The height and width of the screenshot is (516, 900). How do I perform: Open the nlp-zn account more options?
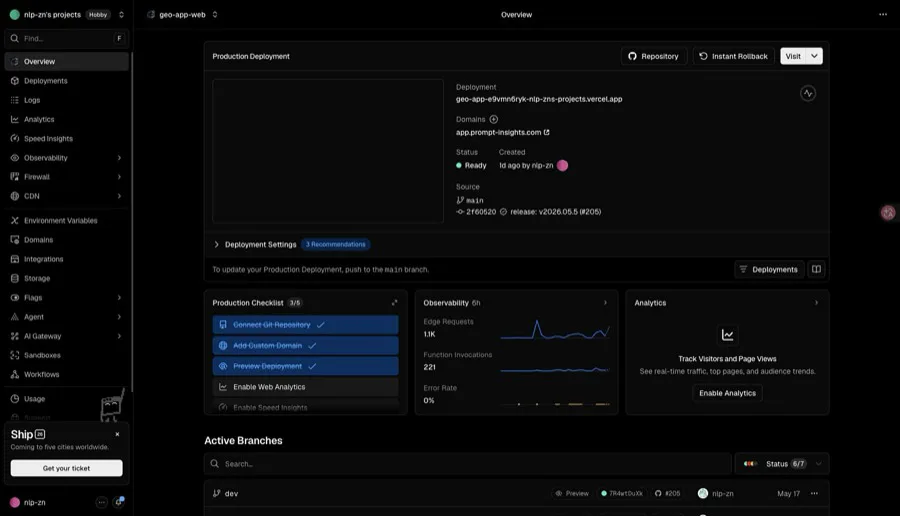102,502
